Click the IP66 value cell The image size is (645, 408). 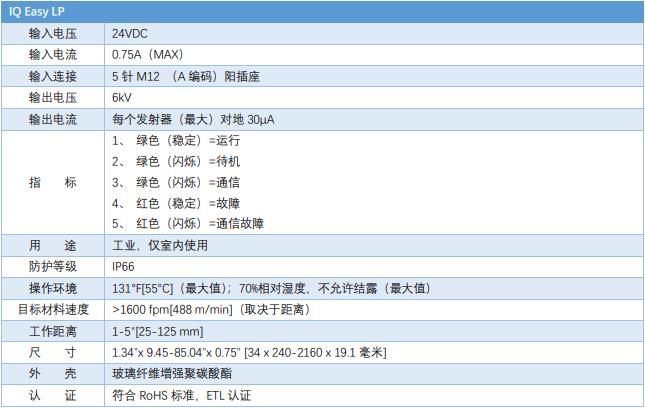pyautogui.click(x=374, y=267)
